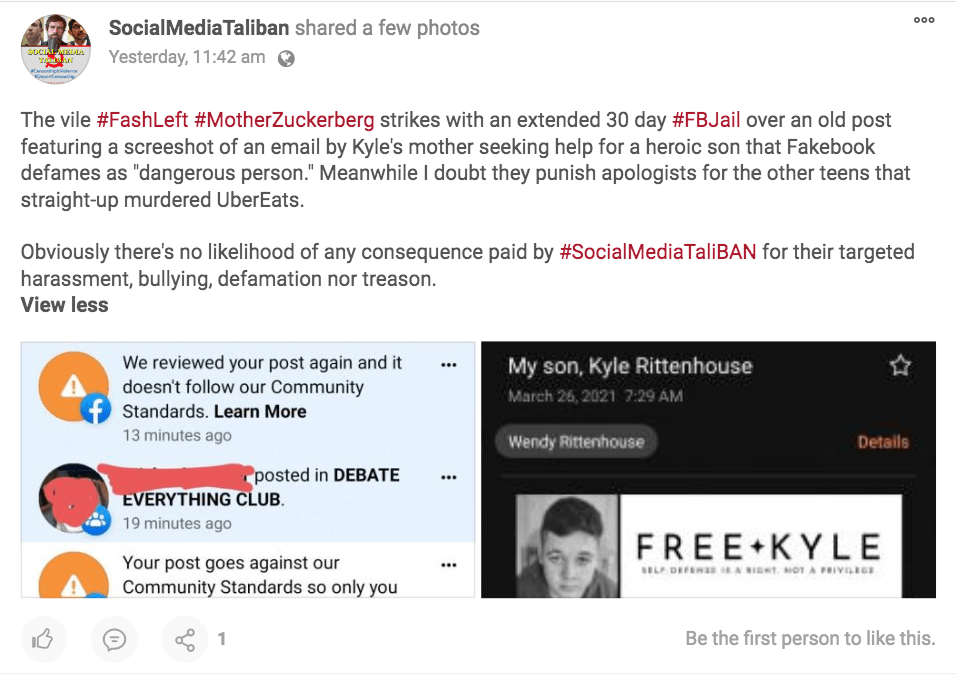Star the Kyle Rittenhouse email
The height and width of the screenshot is (692, 956).
900,366
